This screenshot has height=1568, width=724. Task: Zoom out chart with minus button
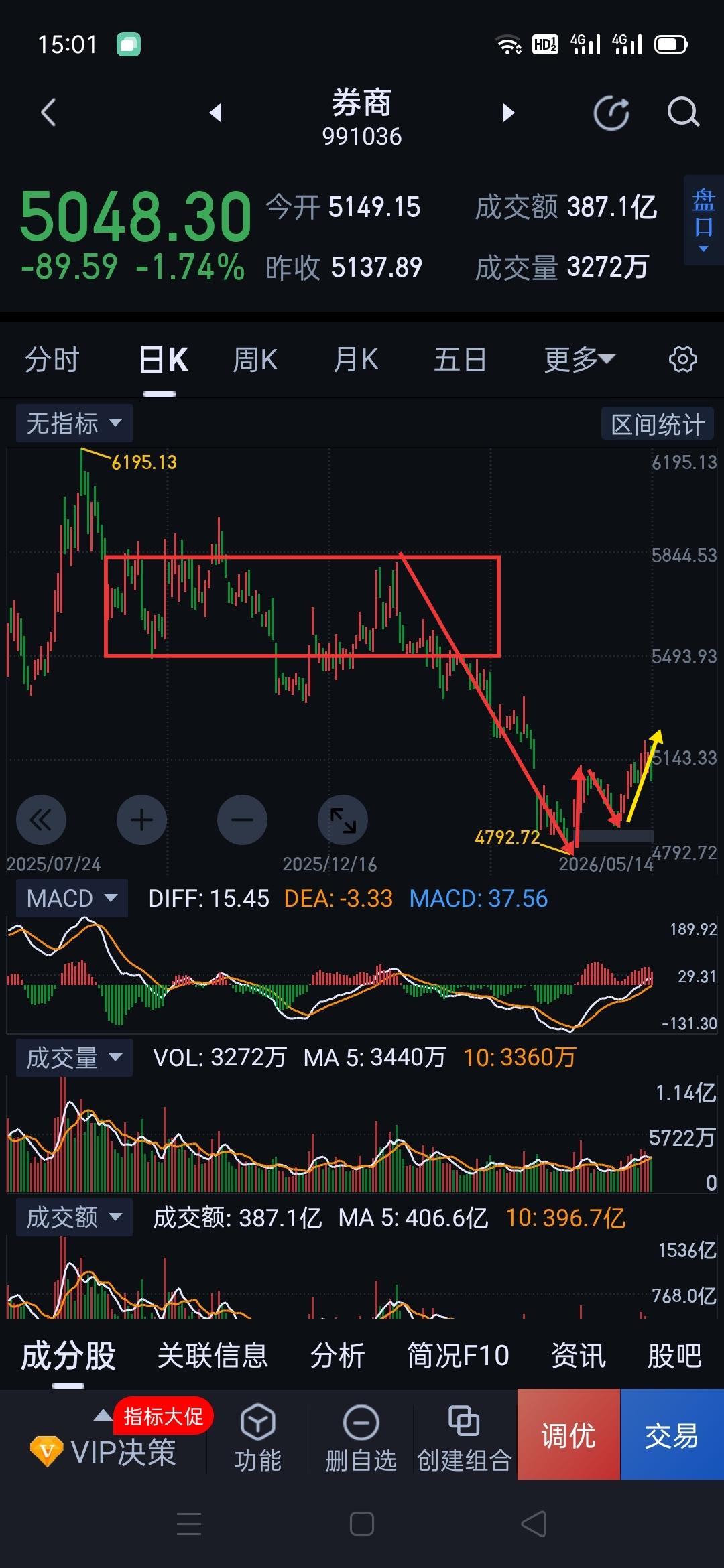click(x=242, y=820)
